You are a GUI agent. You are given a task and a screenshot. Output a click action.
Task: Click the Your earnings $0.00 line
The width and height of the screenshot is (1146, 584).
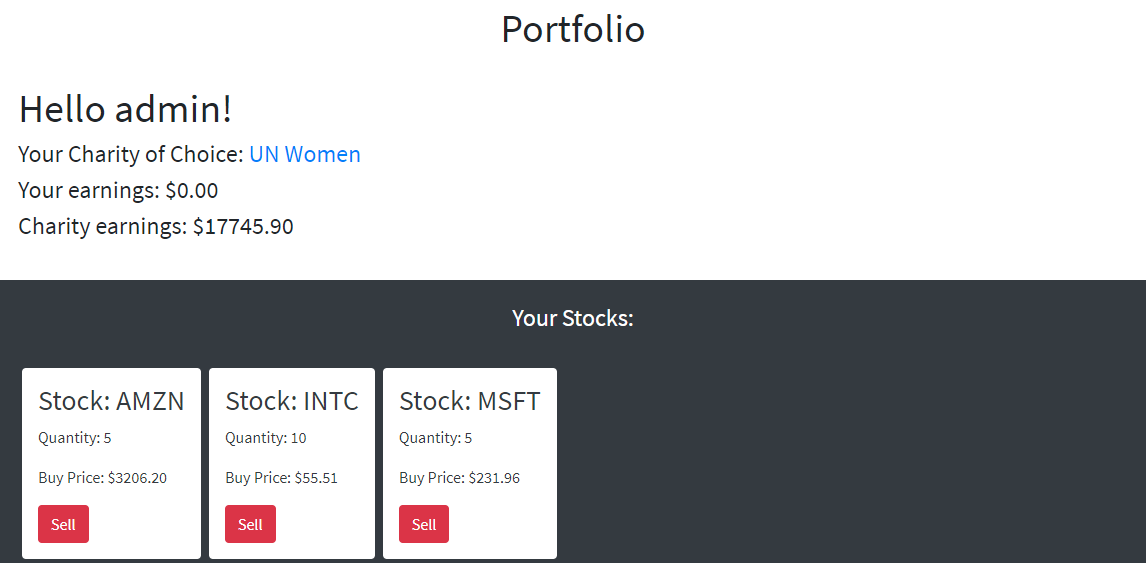118,190
